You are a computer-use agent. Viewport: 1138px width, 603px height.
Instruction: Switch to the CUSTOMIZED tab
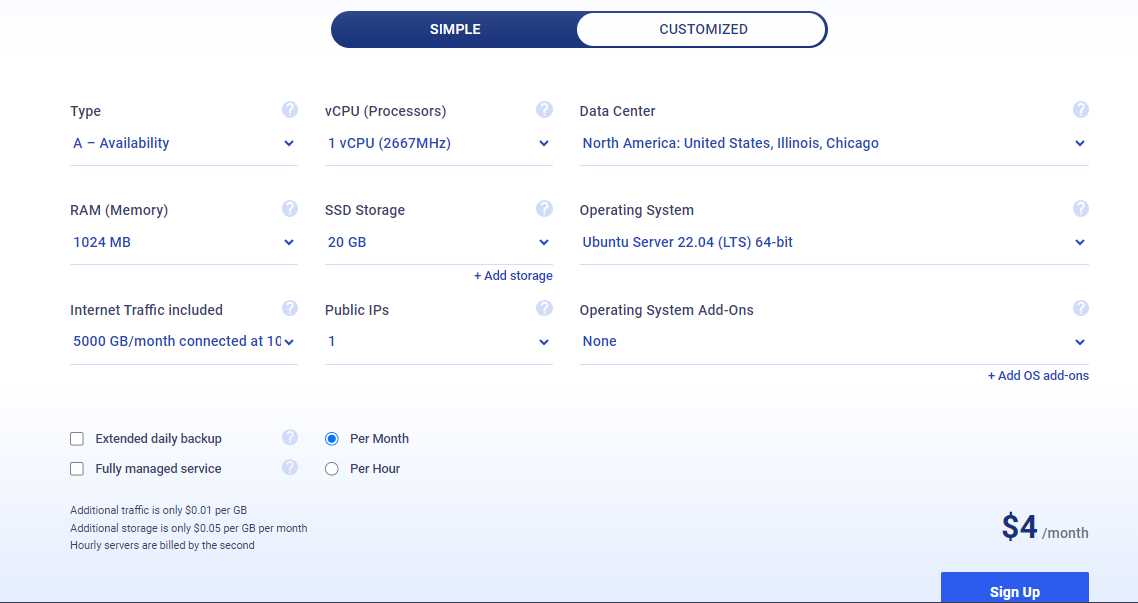703,30
